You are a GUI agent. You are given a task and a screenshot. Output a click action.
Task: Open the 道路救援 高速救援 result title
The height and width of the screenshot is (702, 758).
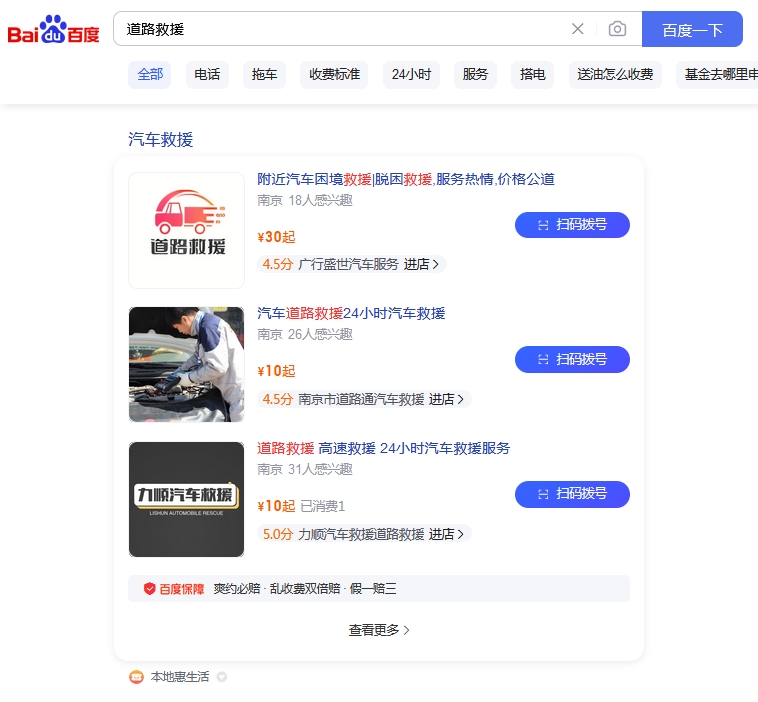coord(383,448)
